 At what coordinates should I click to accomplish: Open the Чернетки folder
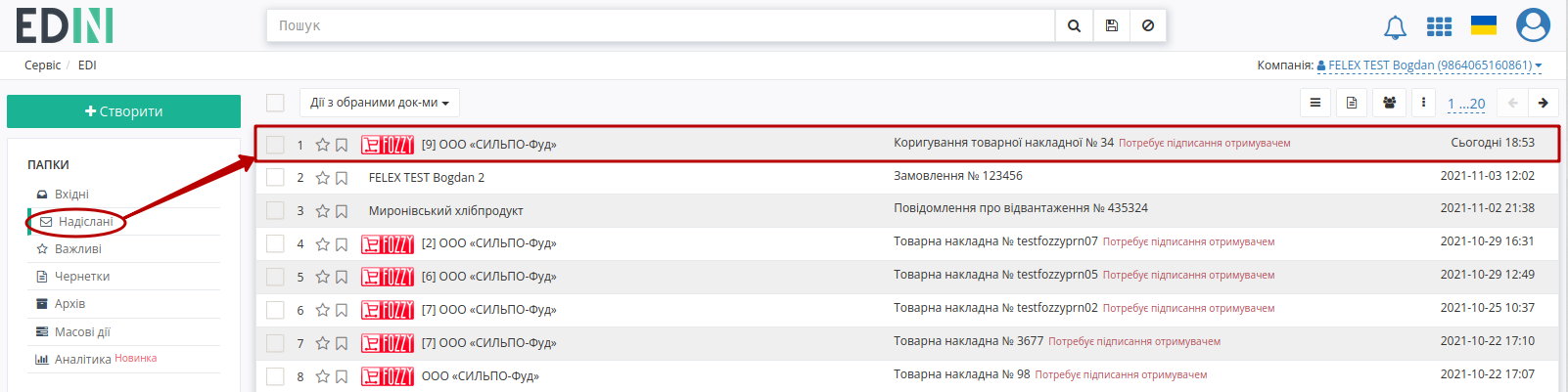[82, 277]
